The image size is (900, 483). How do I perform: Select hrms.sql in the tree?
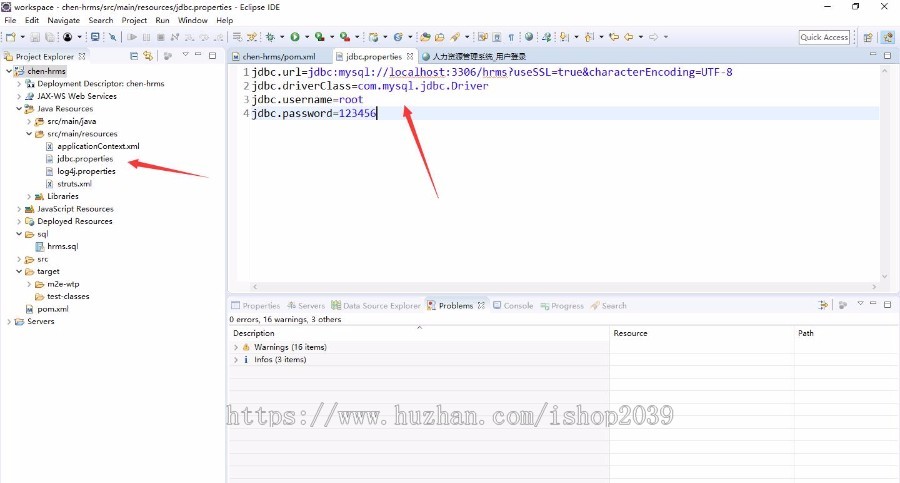click(63, 246)
